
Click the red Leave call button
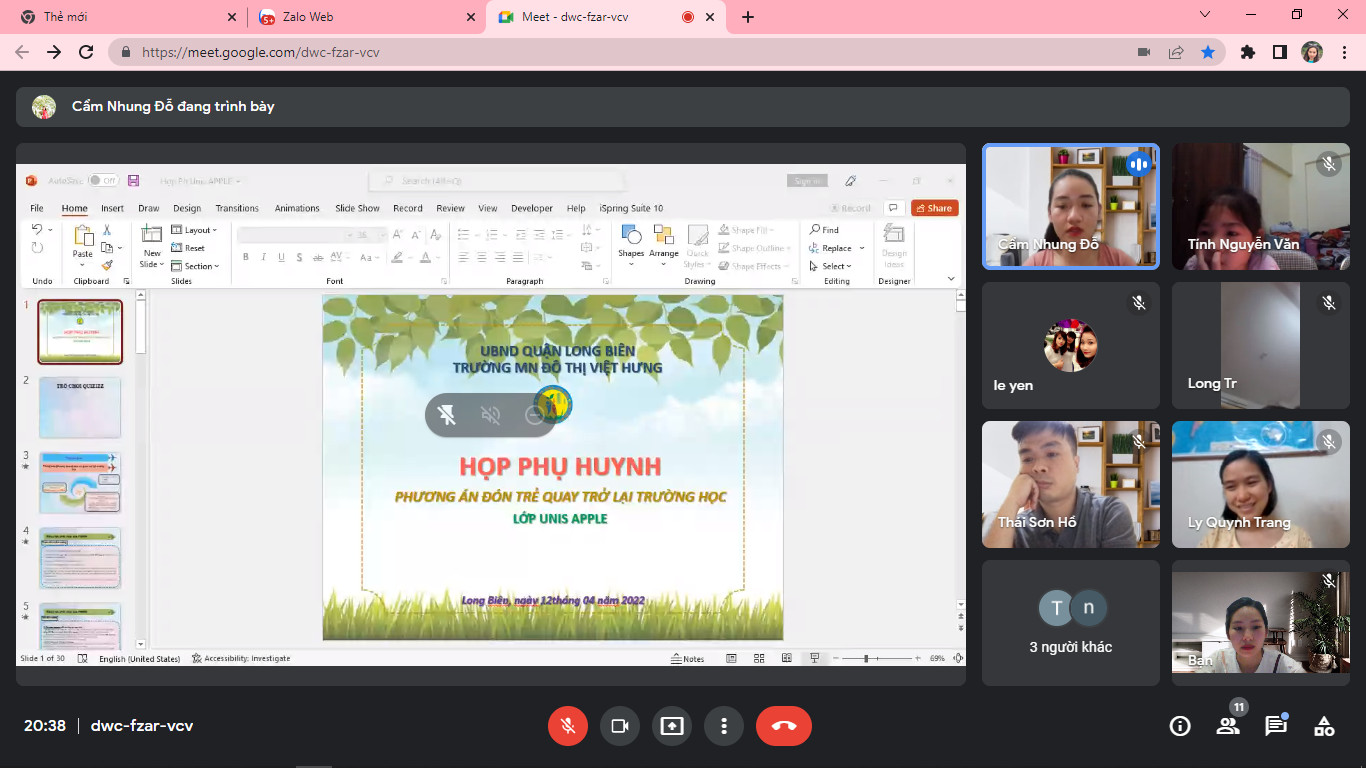point(783,726)
